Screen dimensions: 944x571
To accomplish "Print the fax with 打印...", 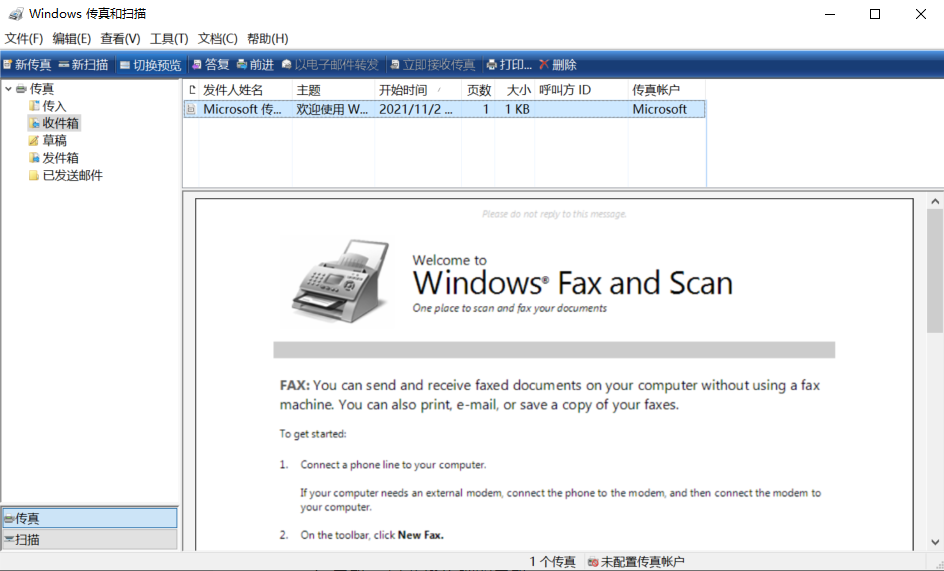I will [509, 64].
